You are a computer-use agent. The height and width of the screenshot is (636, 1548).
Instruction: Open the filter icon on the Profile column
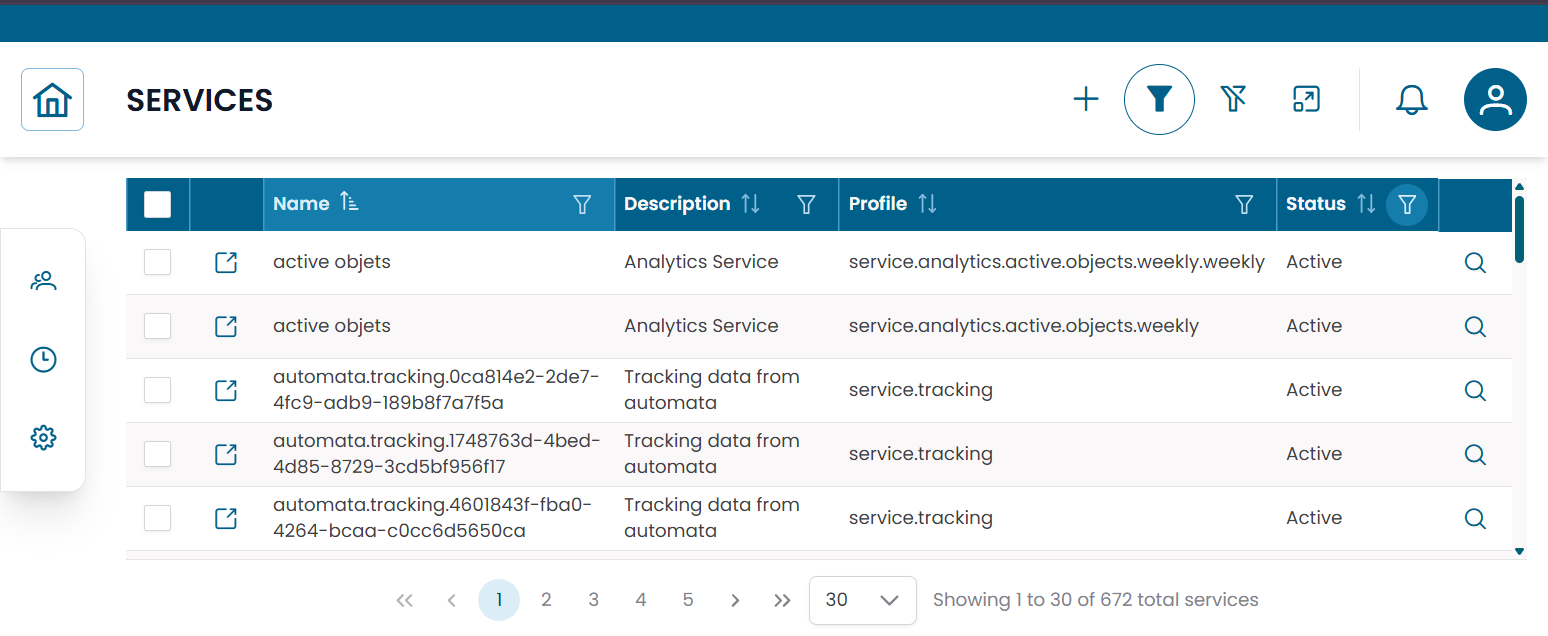[x=1244, y=204]
